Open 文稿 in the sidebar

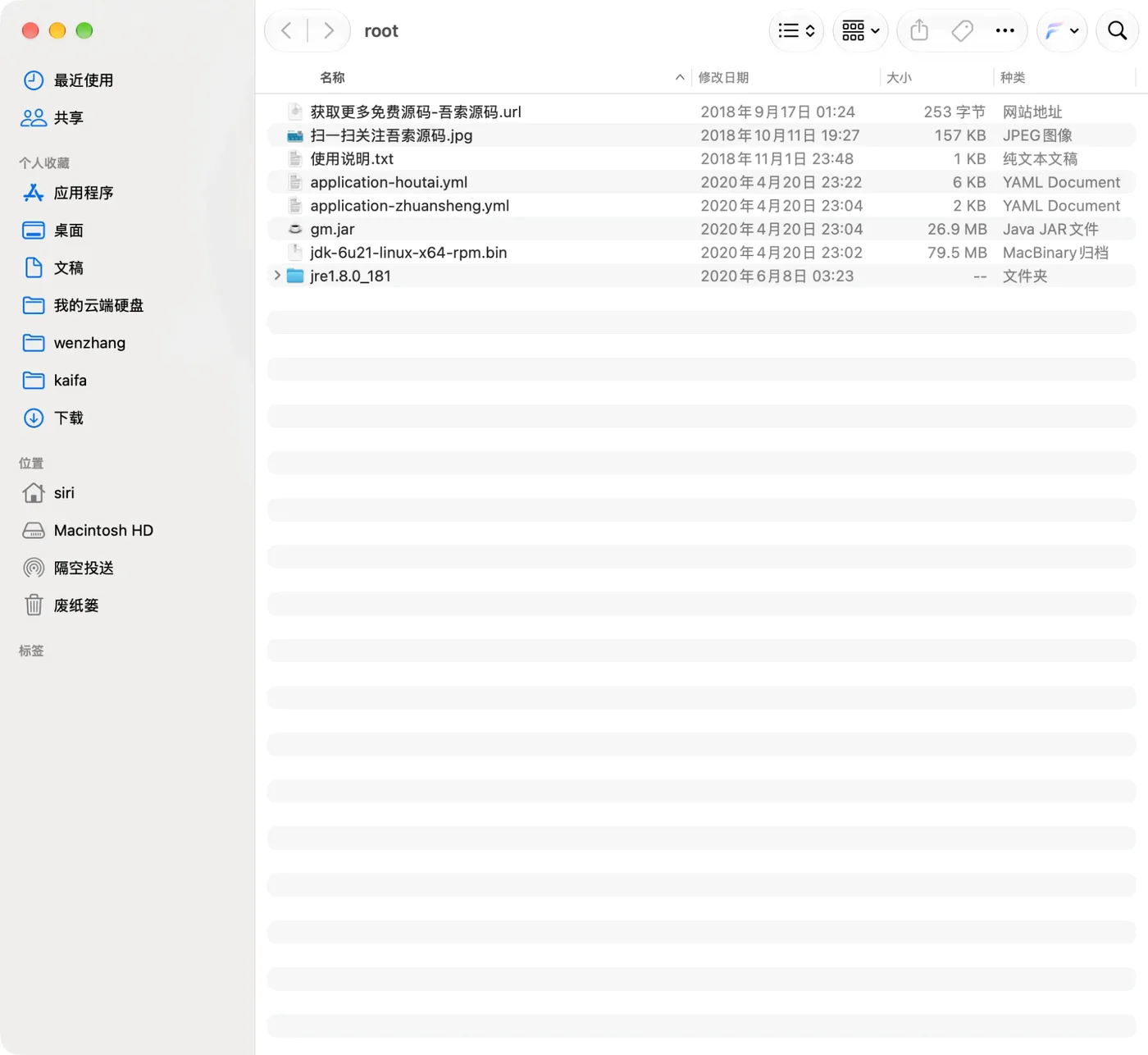(69, 268)
